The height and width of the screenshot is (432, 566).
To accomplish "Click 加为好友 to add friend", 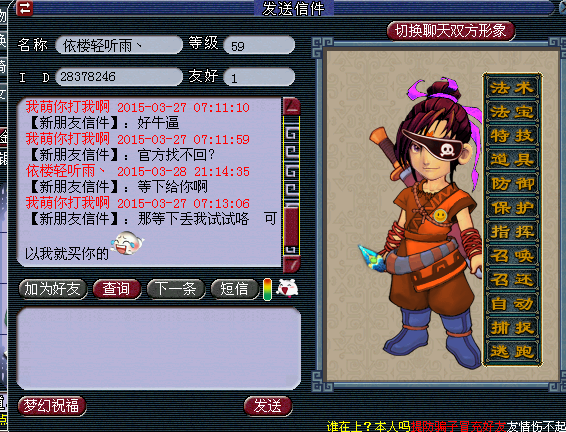I will 53,289.
